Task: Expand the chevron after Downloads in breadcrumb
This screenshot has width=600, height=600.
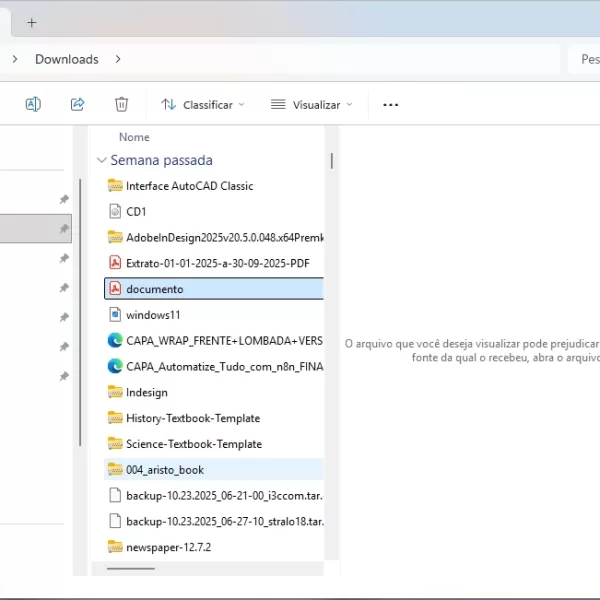Action: coord(118,59)
